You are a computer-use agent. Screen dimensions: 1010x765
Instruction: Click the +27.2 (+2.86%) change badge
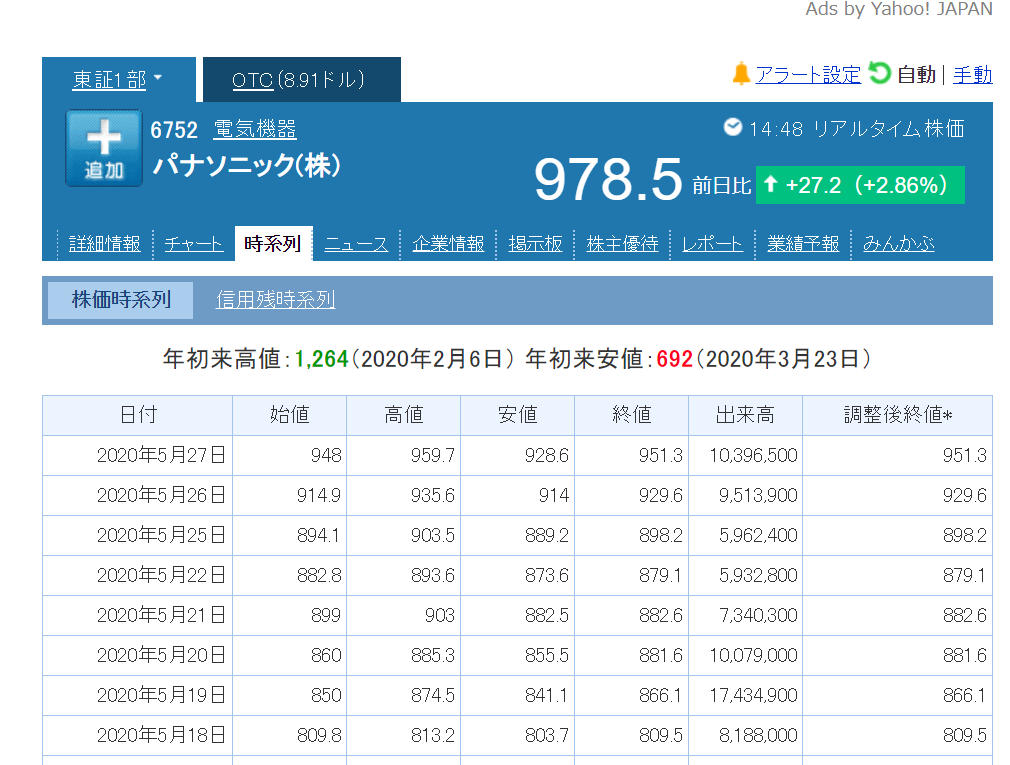(860, 185)
